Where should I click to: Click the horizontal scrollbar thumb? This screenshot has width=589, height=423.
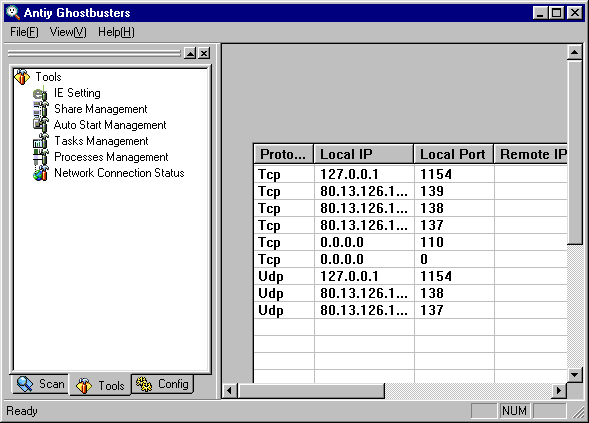point(311,391)
